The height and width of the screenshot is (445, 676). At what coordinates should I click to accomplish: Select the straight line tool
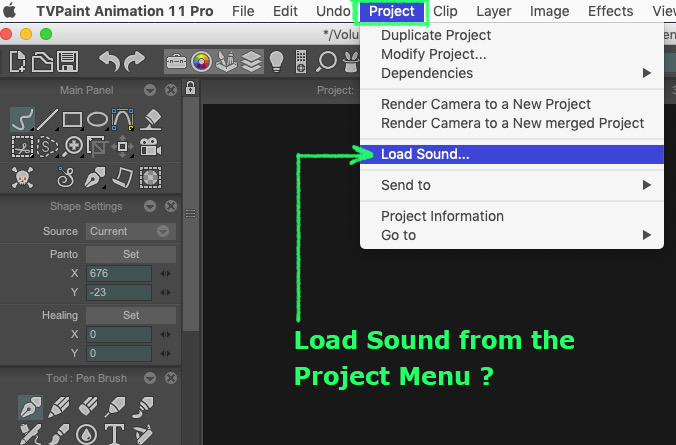(x=47, y=119)
